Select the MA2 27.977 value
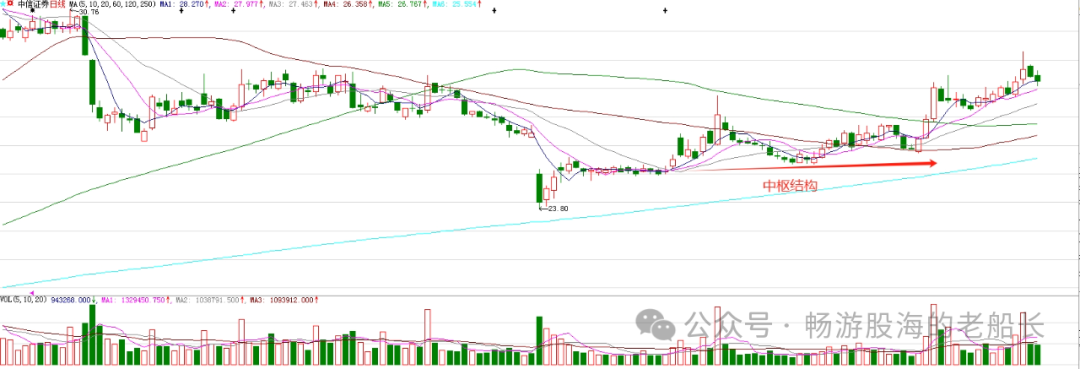1080x369 pixels. pyautogui.click(x=246, y=4)
